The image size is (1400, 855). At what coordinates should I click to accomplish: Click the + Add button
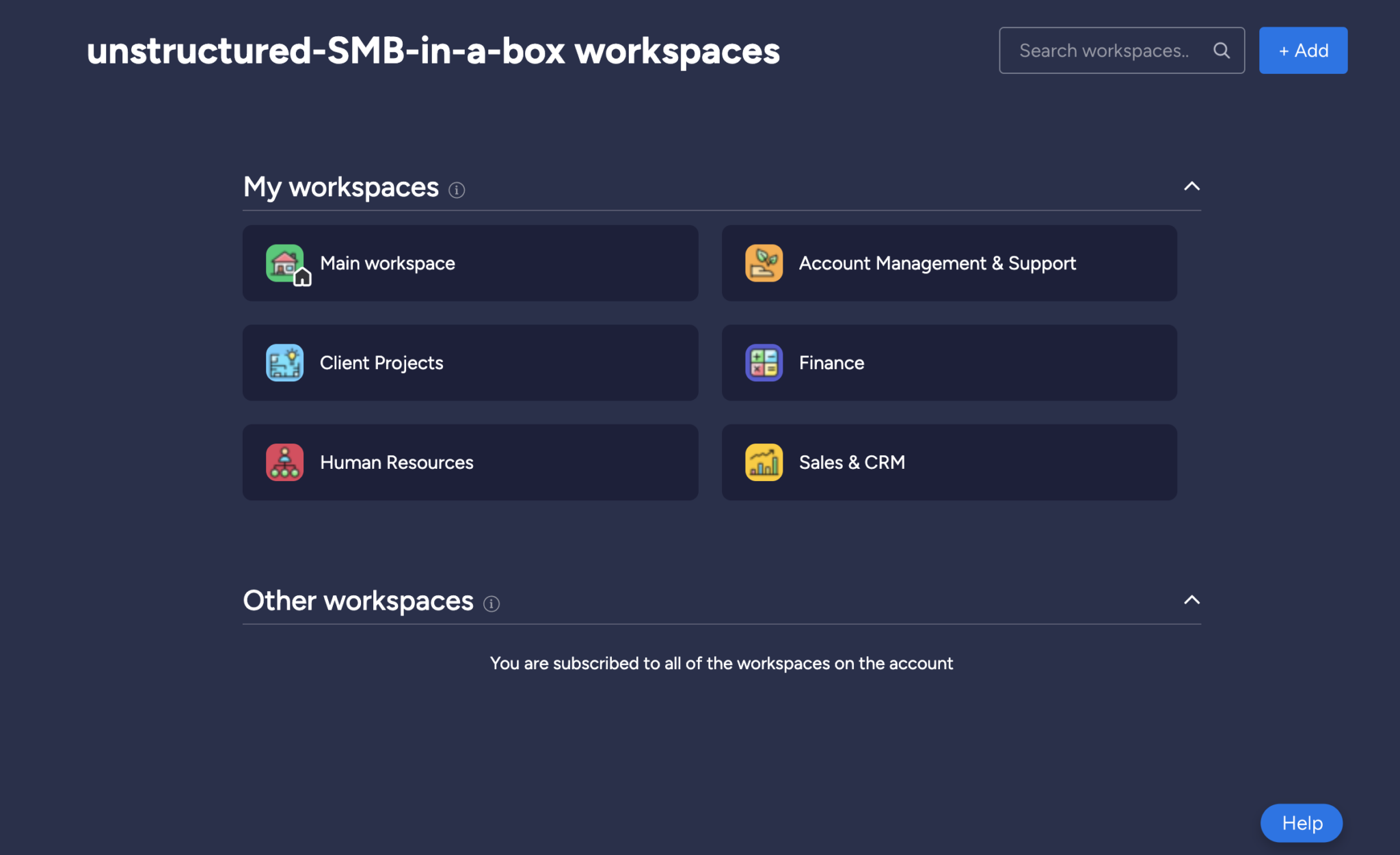[1302, 50]
